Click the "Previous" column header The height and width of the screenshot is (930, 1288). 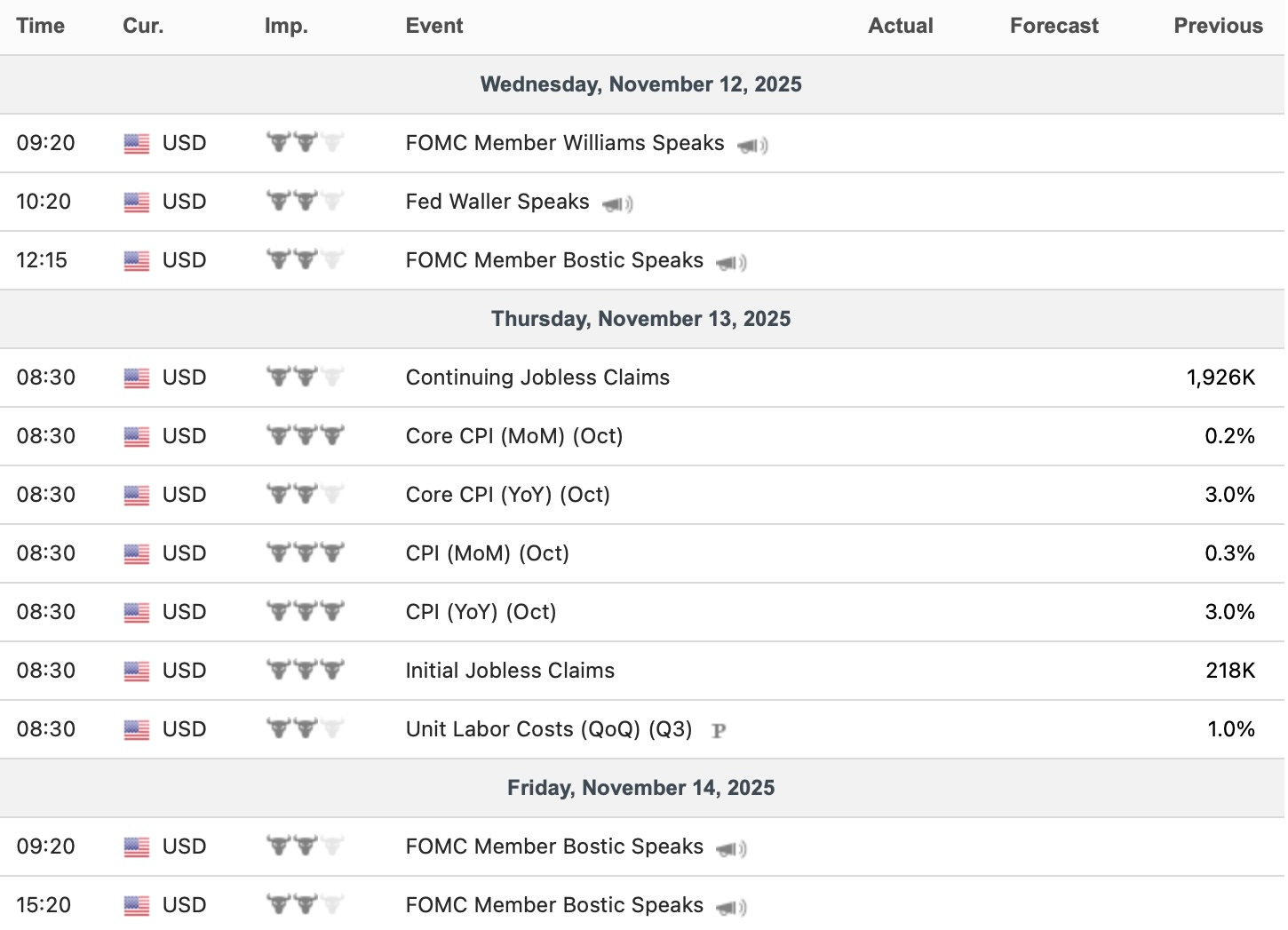tap(1218, 26)
